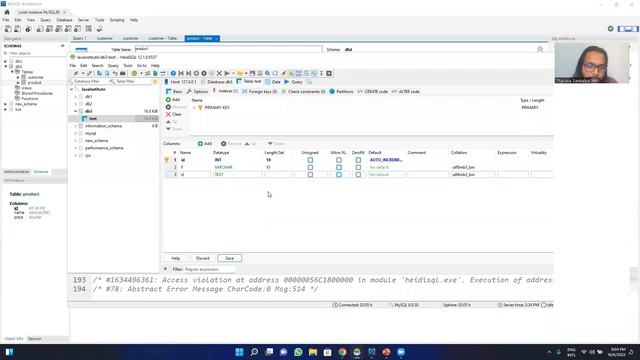Click the Discard button
Screen dimensions: 640x360
(x=202, y=258)
